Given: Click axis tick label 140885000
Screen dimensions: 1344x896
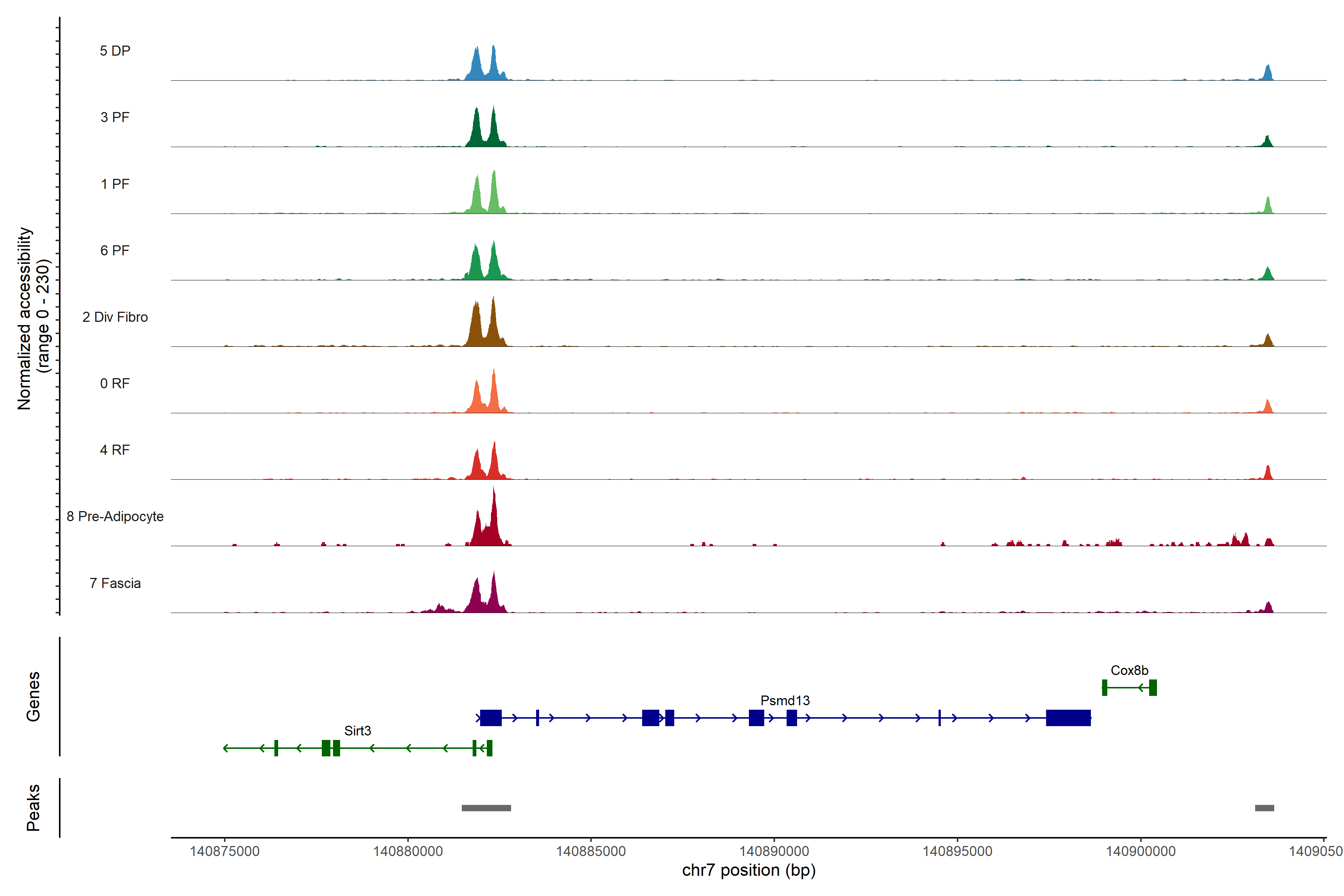Looking at the screenshot, I should click(x=591, y=852).
